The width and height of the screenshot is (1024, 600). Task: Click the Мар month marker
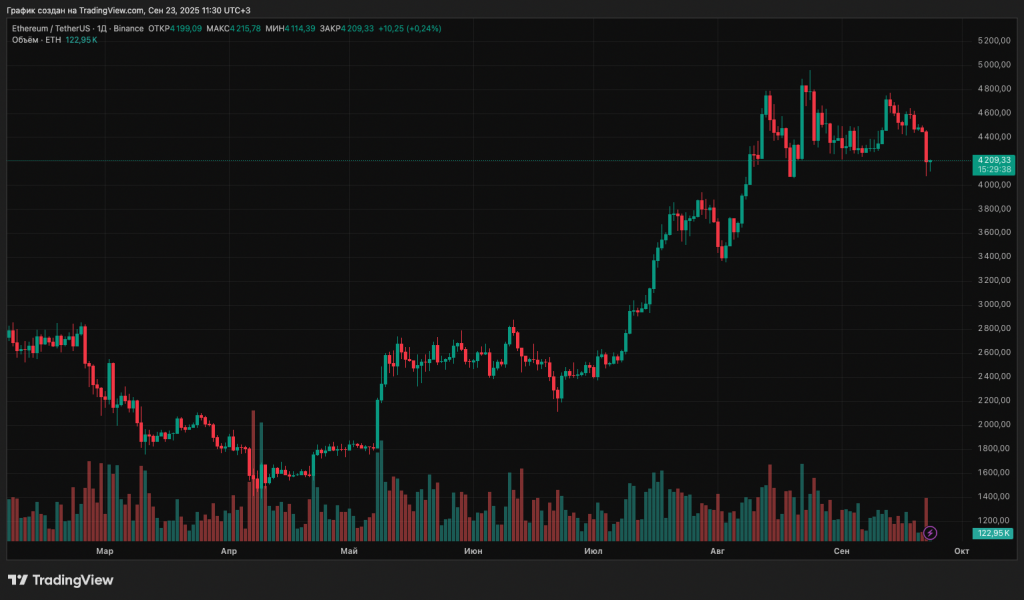[x=104, y=551]
